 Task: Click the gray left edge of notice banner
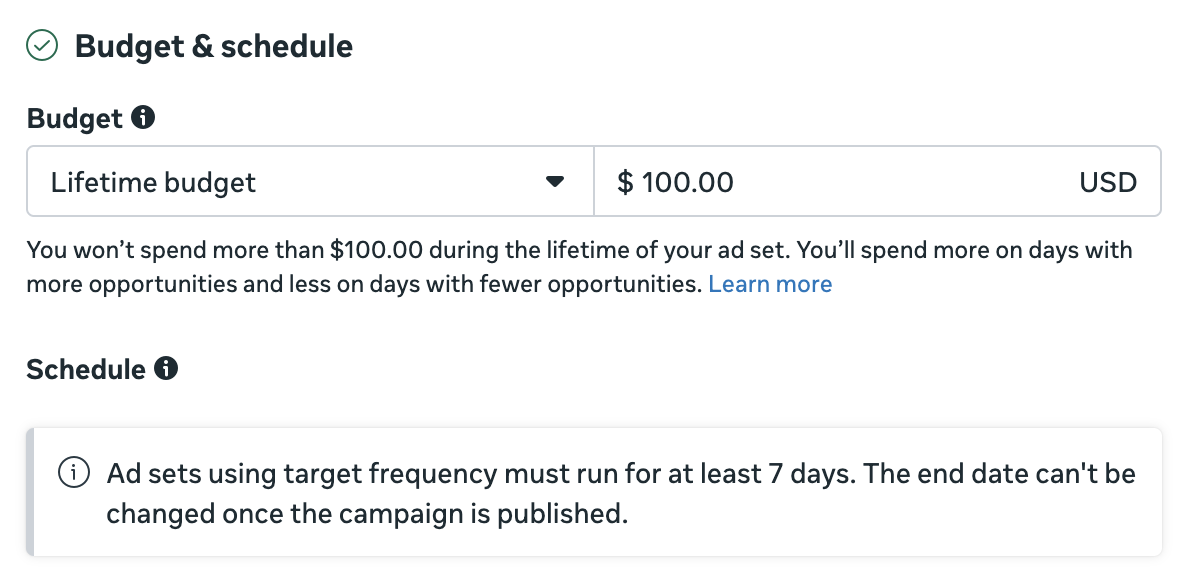tap(30, 492)
